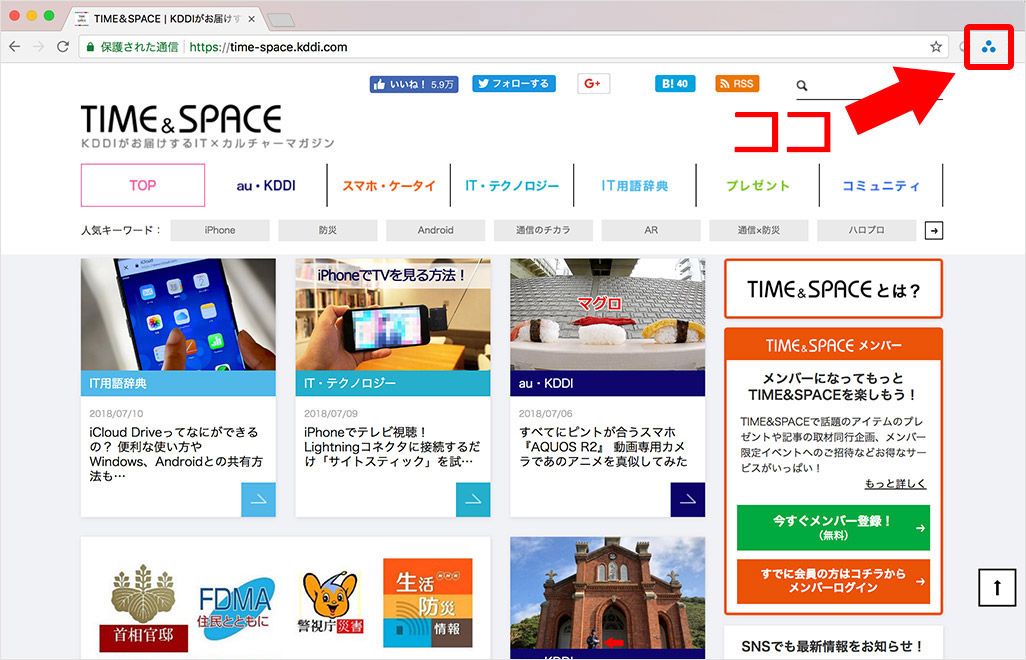Screen dimensions: 1026x660
Task: Click the TIME&SPACE site logo
Action: click(x=181, y=118)
